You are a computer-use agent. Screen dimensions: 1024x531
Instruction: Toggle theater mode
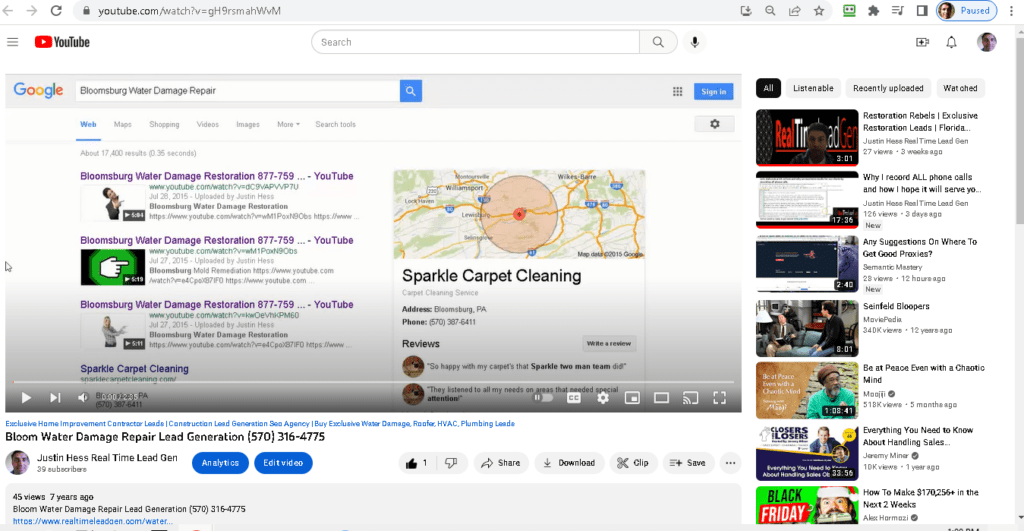tap(661, 397)
